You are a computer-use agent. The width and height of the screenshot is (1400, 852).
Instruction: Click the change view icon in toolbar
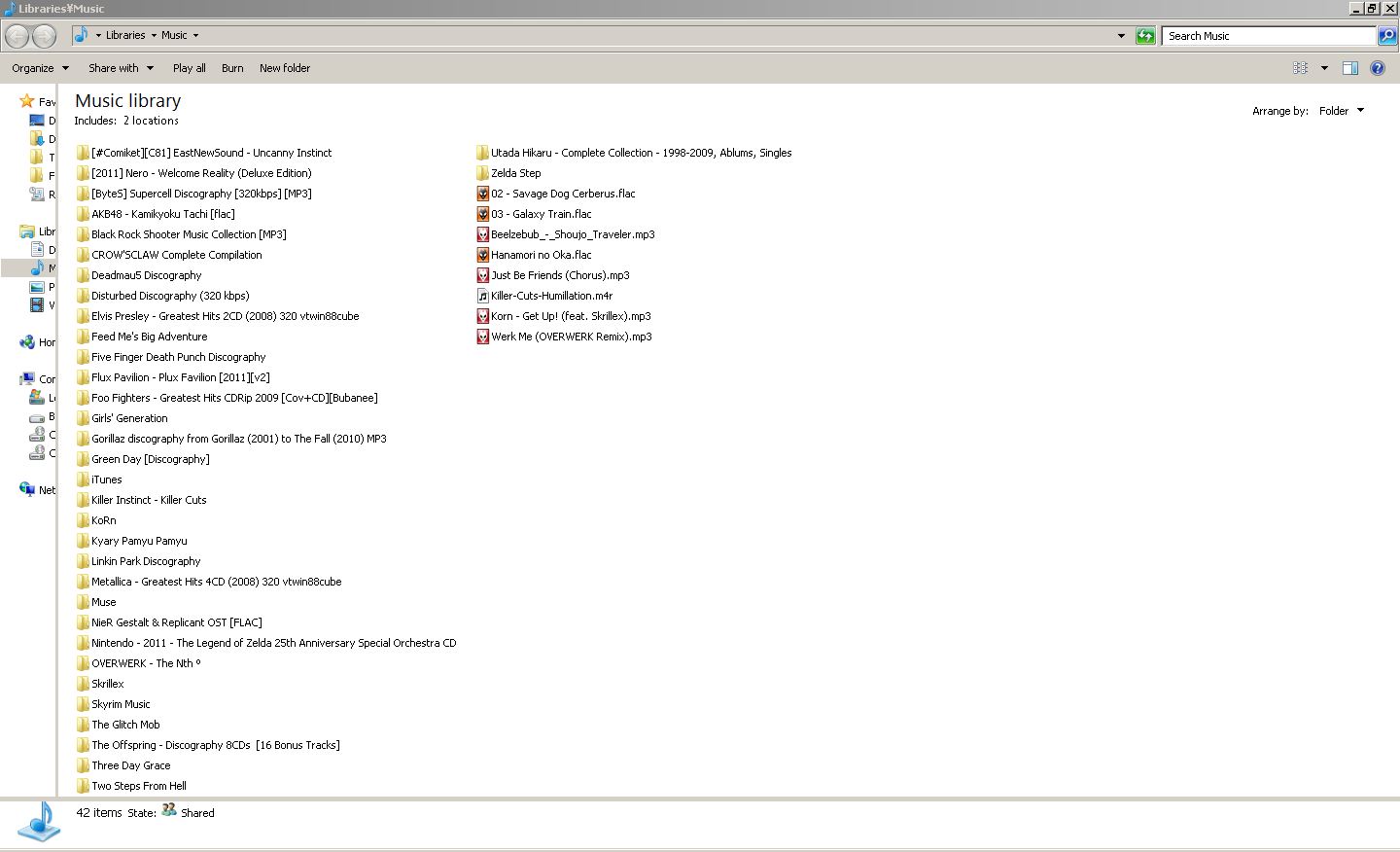[1301, 68]
